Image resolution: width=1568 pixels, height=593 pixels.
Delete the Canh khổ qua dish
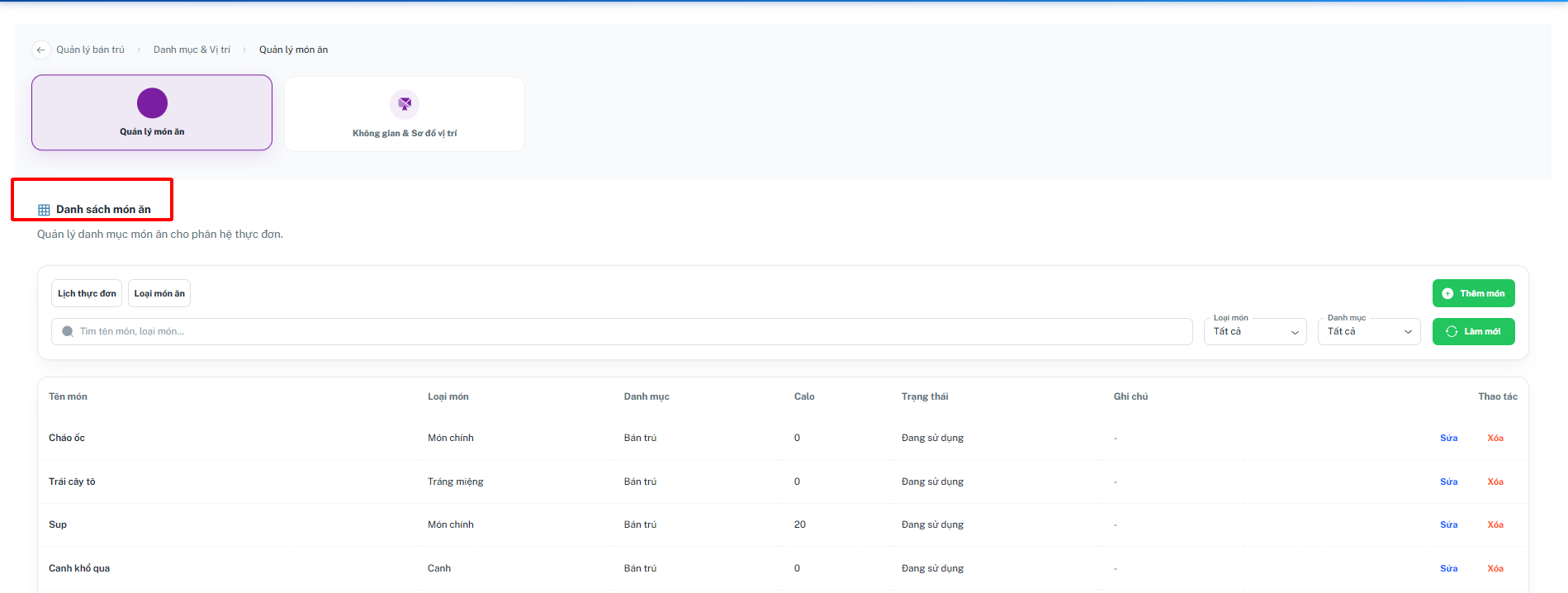coord(1495,568)
